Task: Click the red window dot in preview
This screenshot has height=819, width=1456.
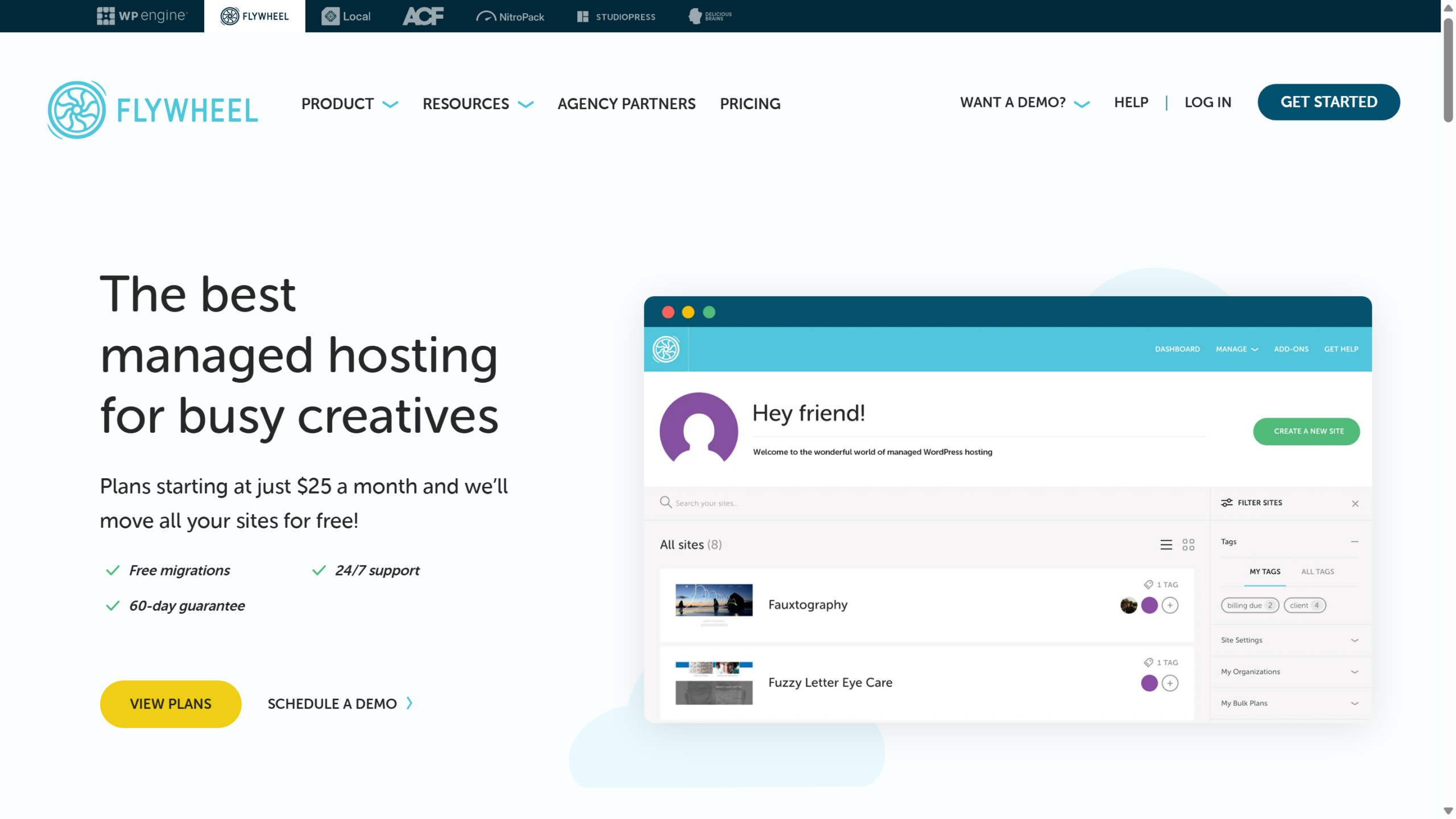Action: (x=668, y=312)
